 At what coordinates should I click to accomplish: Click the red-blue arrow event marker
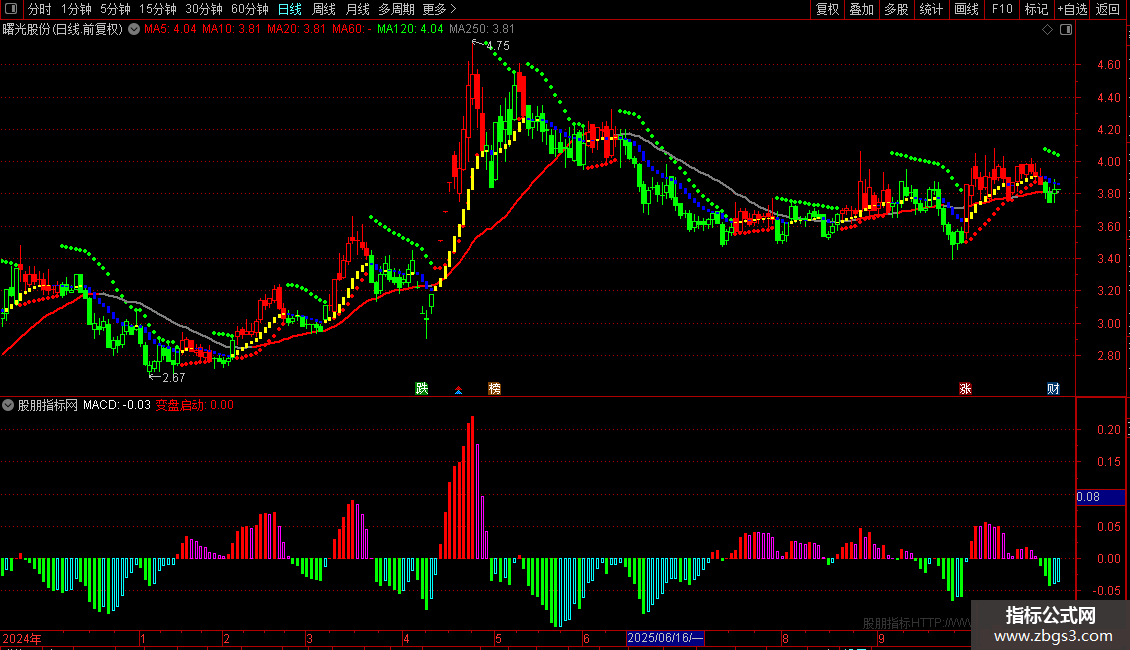pos(458,390)
